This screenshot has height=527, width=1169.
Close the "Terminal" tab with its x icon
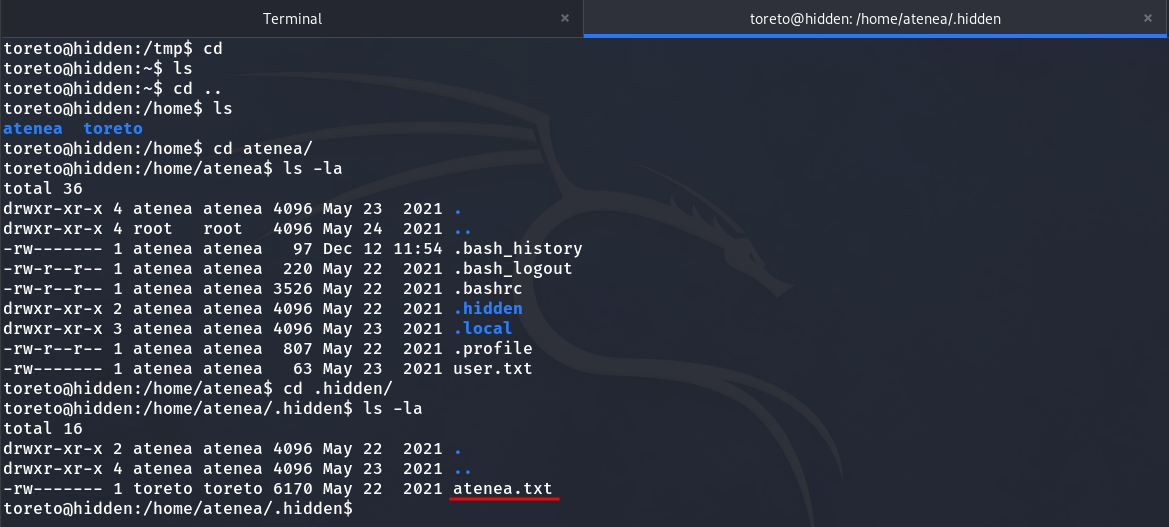(564, 18)
